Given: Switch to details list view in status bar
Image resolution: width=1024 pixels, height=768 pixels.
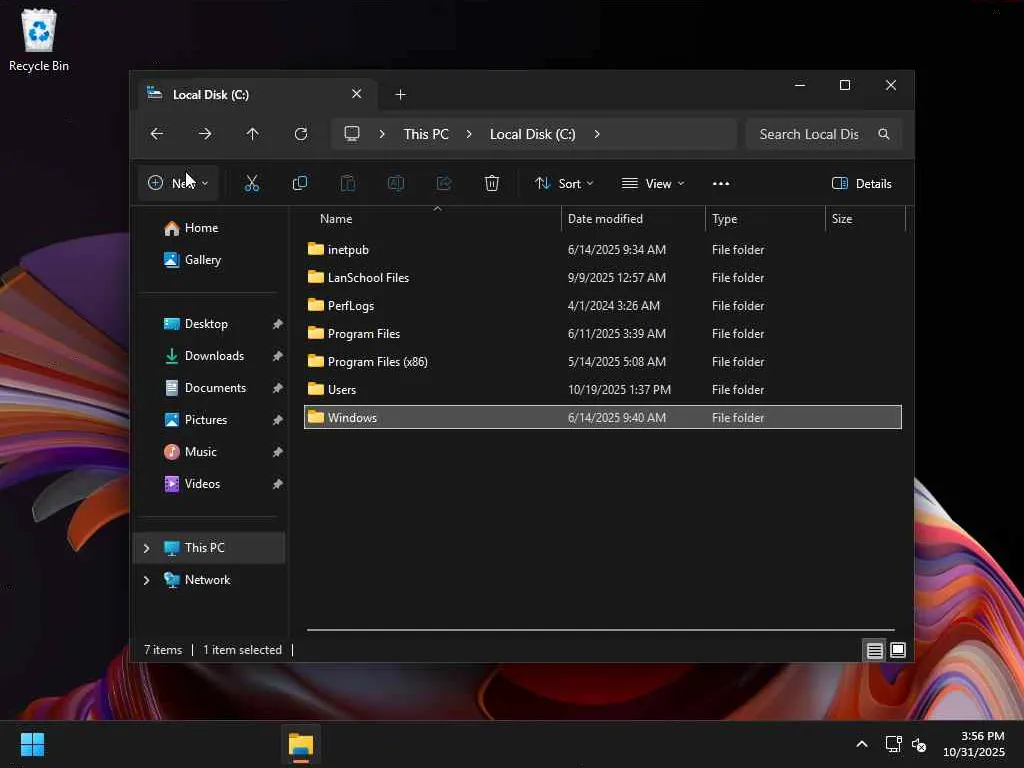Looking at the screenshot, I should 874,650.
